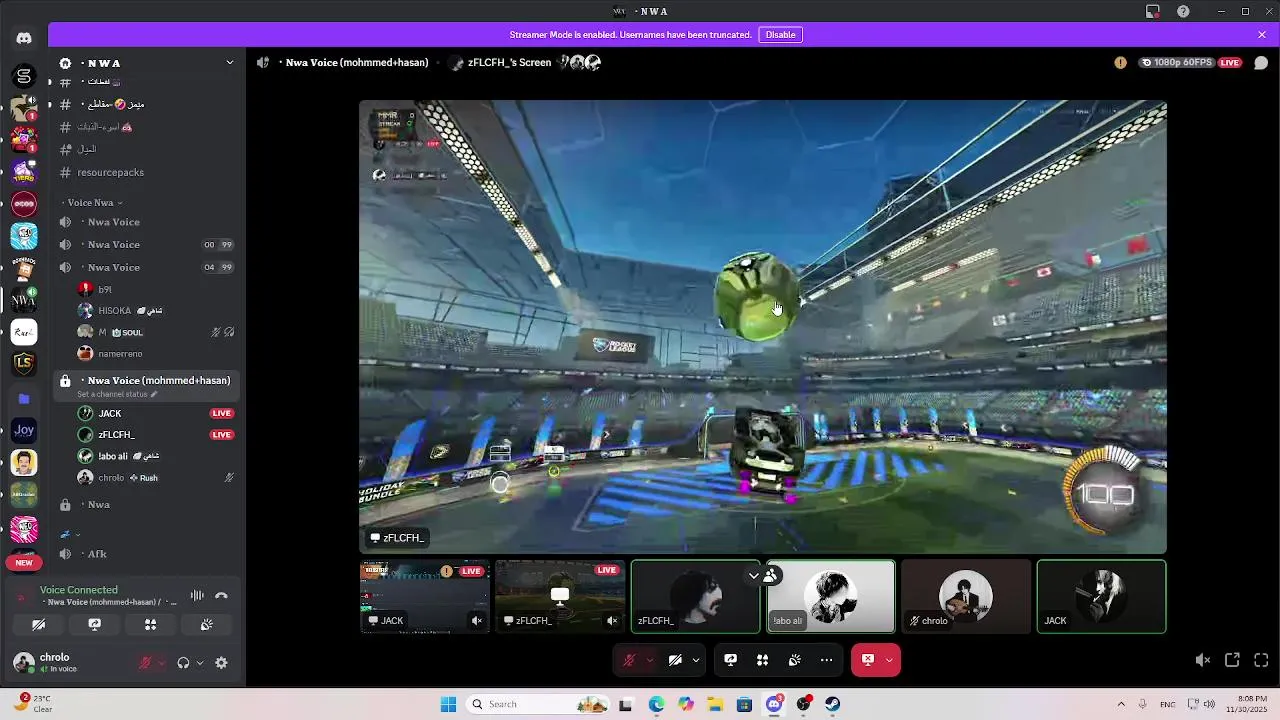
Task: Collapse Voice Nwa category
Action: click(x=92, y=203)
